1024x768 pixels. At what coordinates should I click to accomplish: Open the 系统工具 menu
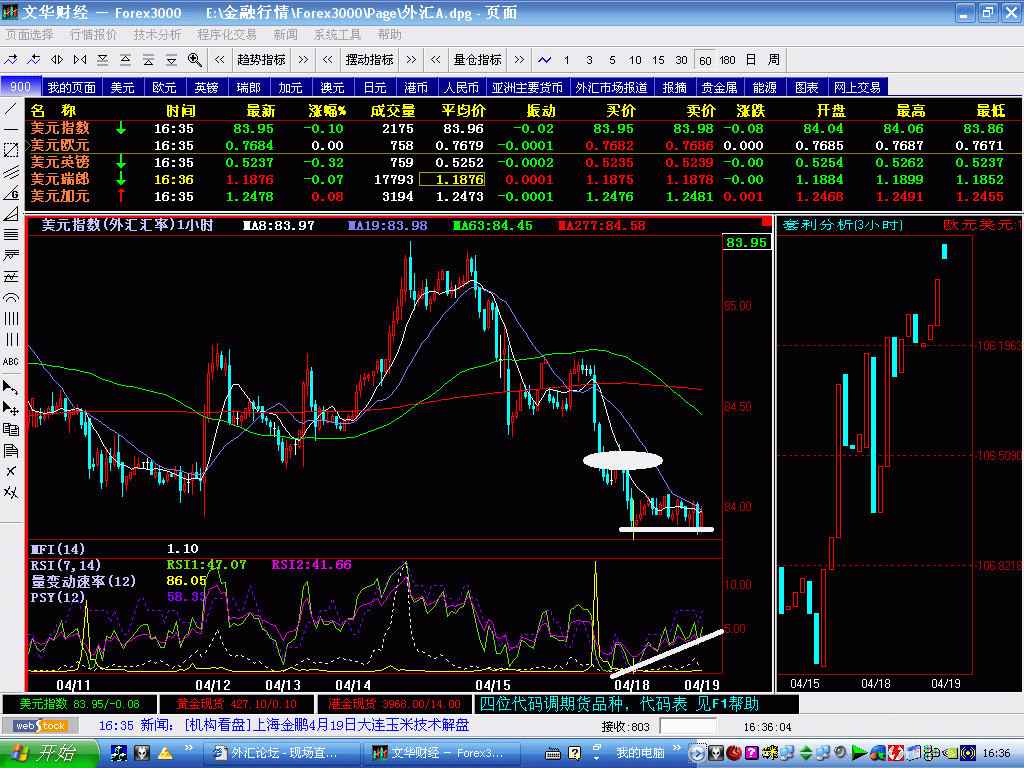point(338,35)
